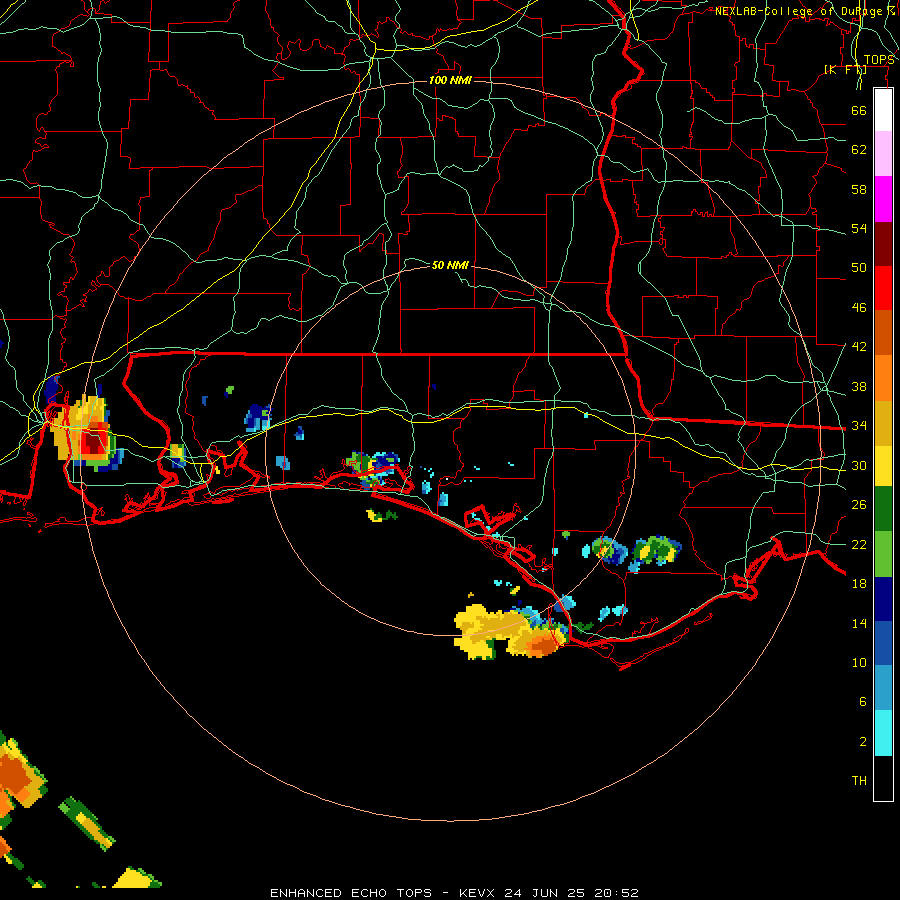Click the black TH swatch at legend bottom
Image resolution: width=900 pixels, height=900 pixels.
click(883, 778)
